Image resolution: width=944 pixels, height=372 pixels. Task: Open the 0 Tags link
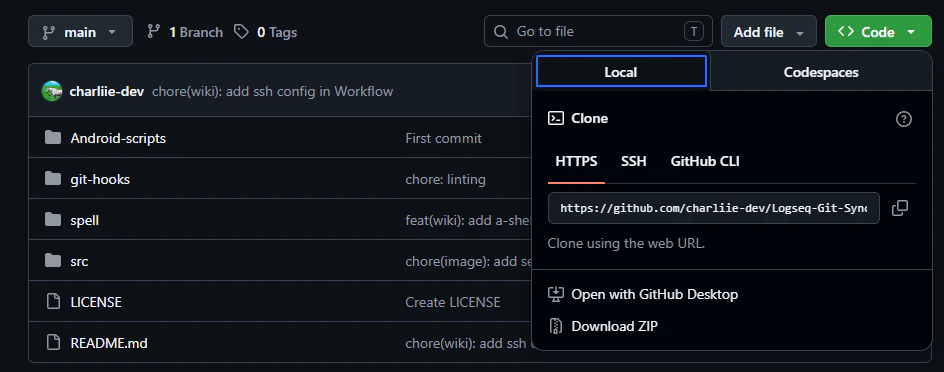[x=266, y=32]
